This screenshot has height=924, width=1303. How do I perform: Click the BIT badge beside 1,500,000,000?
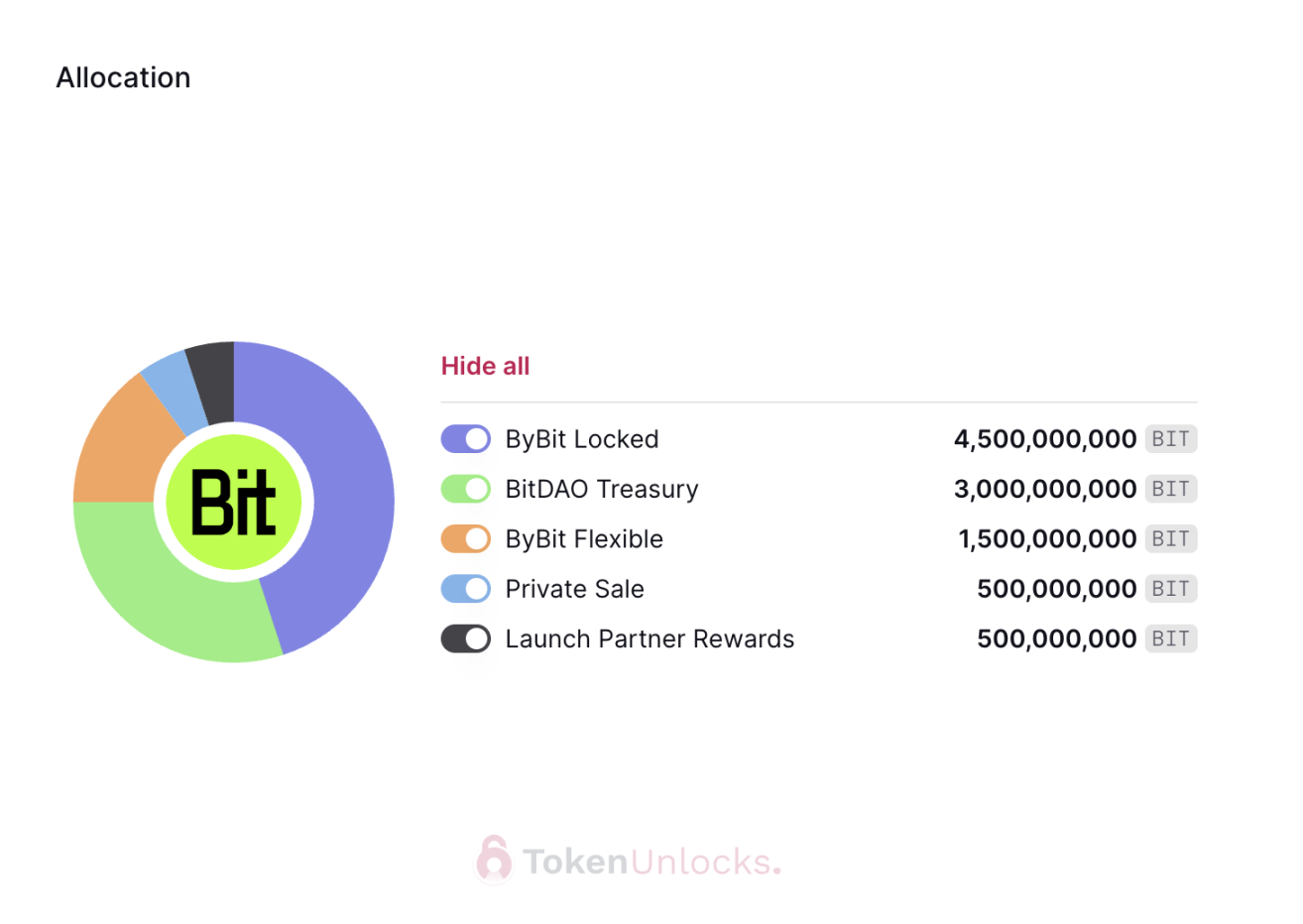point(1171,539)
